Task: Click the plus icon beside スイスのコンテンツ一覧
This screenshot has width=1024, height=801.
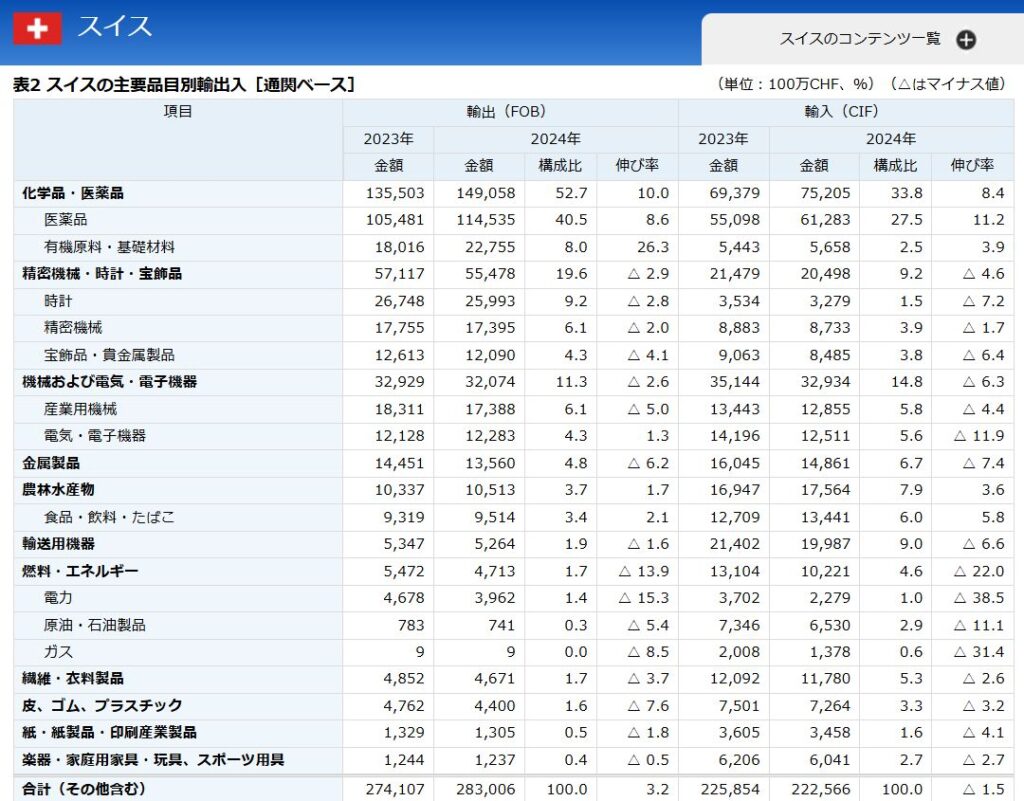Action: pos(966,40)
